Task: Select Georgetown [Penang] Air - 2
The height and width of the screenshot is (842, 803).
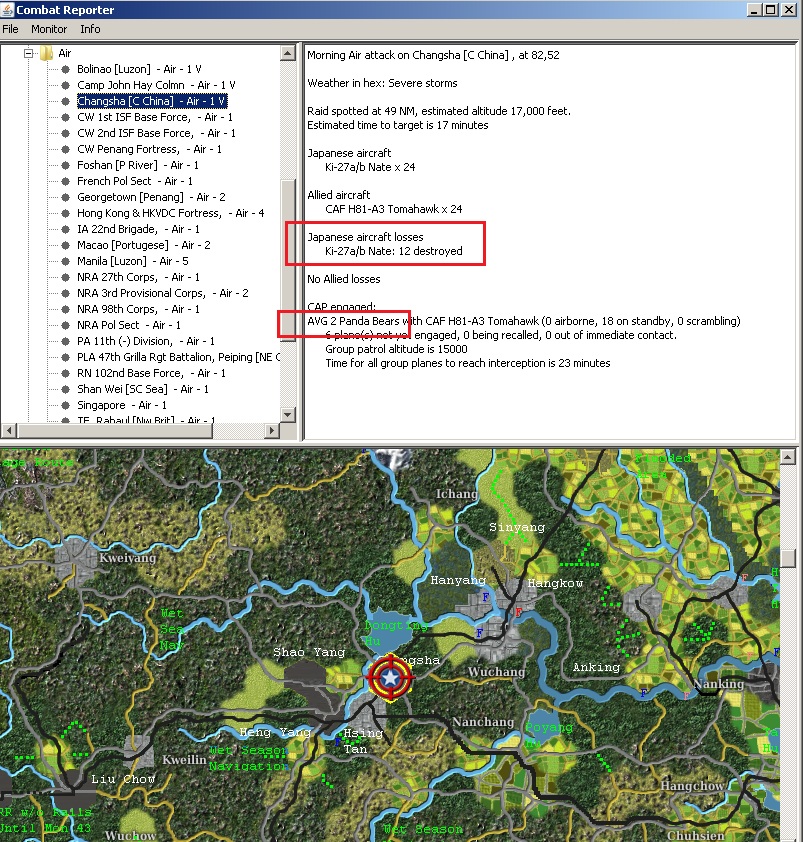Action: point(151,197)
